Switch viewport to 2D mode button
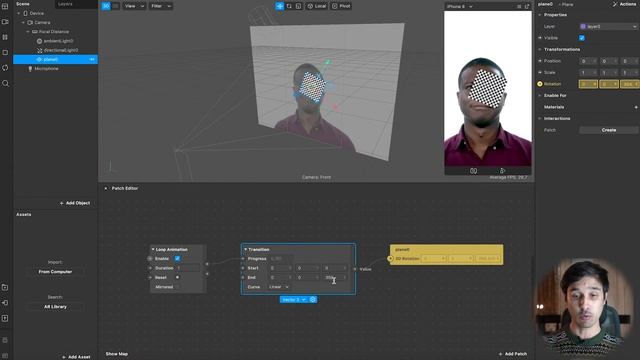 [x=116, y=6]
